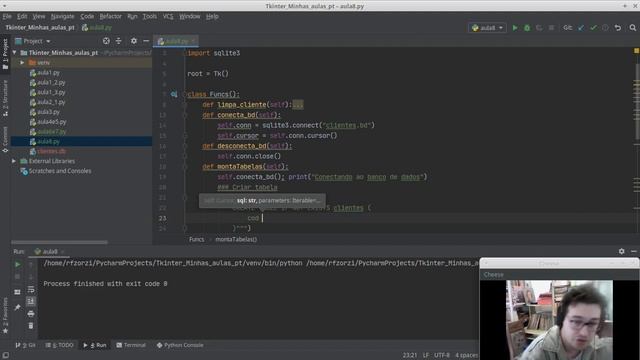Open Search Everywhere magnifier icon
Viewport: 640px width, 360px height.
click(x=633, y=28)
